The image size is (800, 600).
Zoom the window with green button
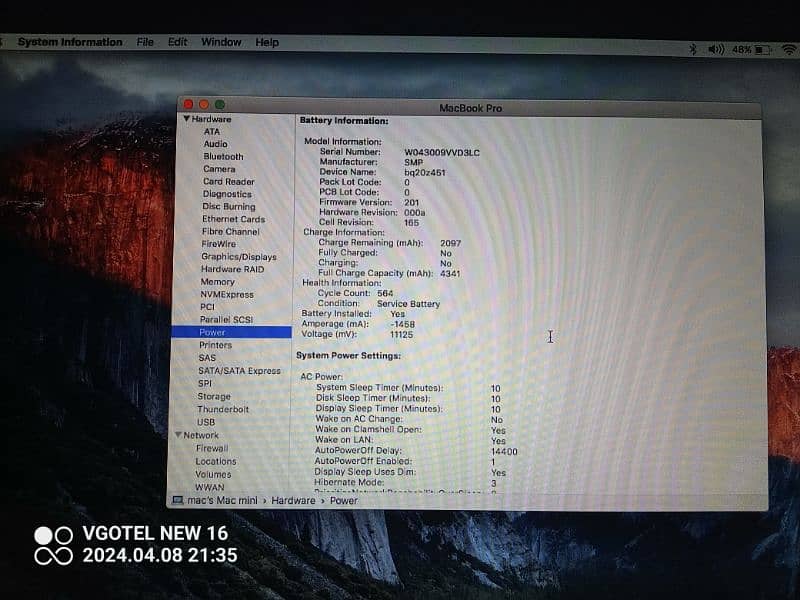pyautogui.click(x=220, y=105)
